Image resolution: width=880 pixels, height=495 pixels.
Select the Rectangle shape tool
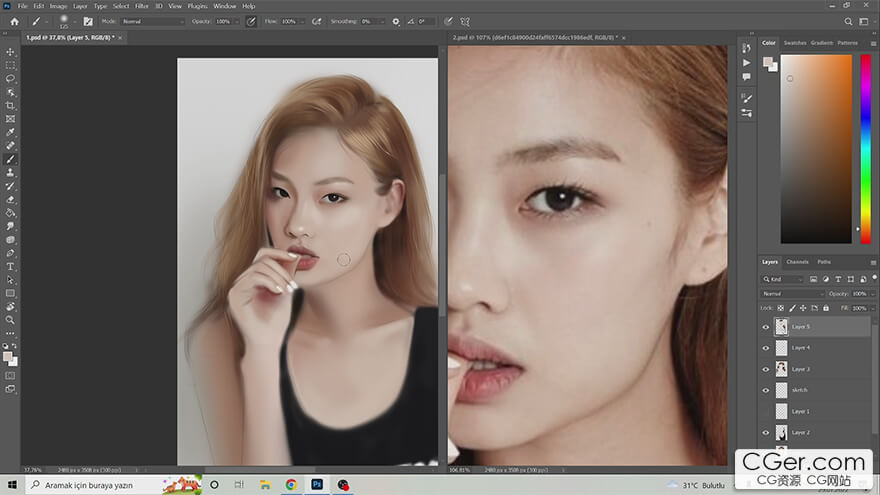[10, 293]
